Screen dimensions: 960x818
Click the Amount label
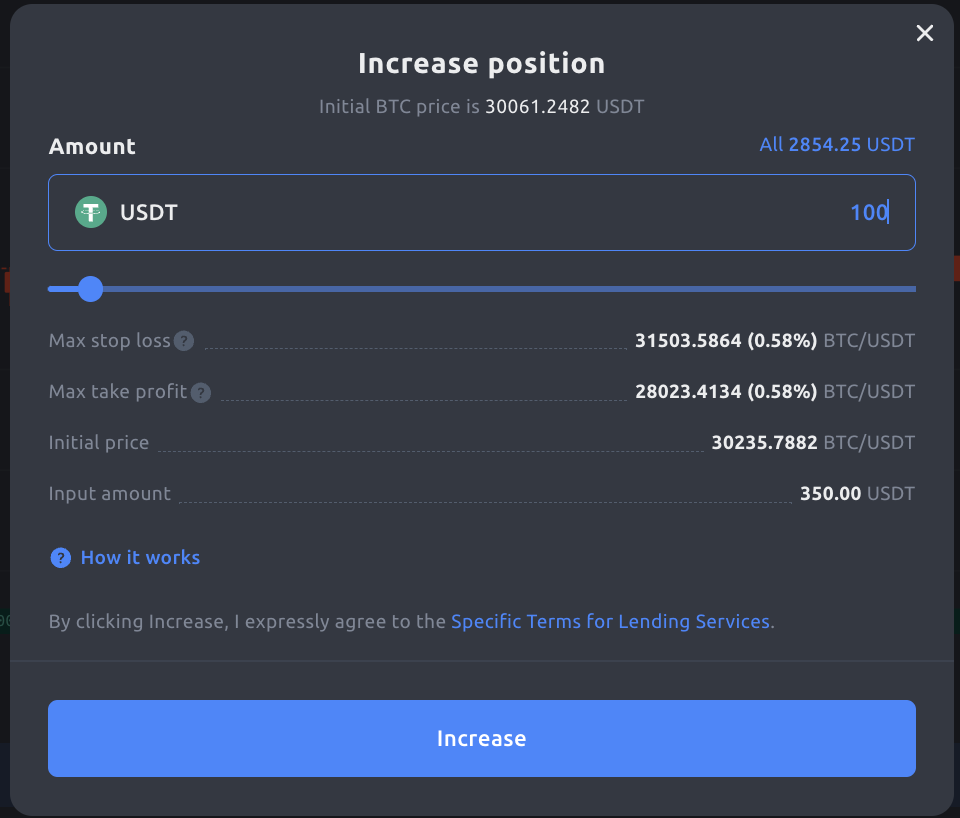(92, 146)
